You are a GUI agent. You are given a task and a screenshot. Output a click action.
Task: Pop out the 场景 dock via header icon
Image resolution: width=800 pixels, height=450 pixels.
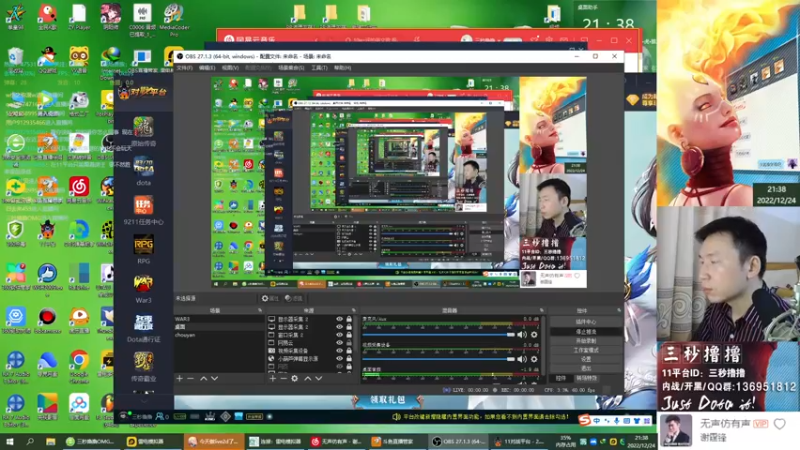(260, 310)
